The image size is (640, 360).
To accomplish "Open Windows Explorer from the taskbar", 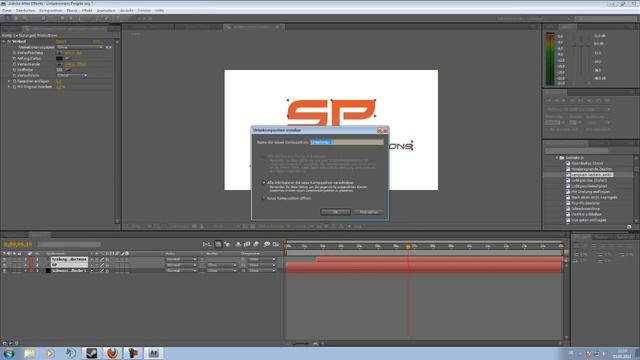I will pyautogui.click(x=29, y=353).
